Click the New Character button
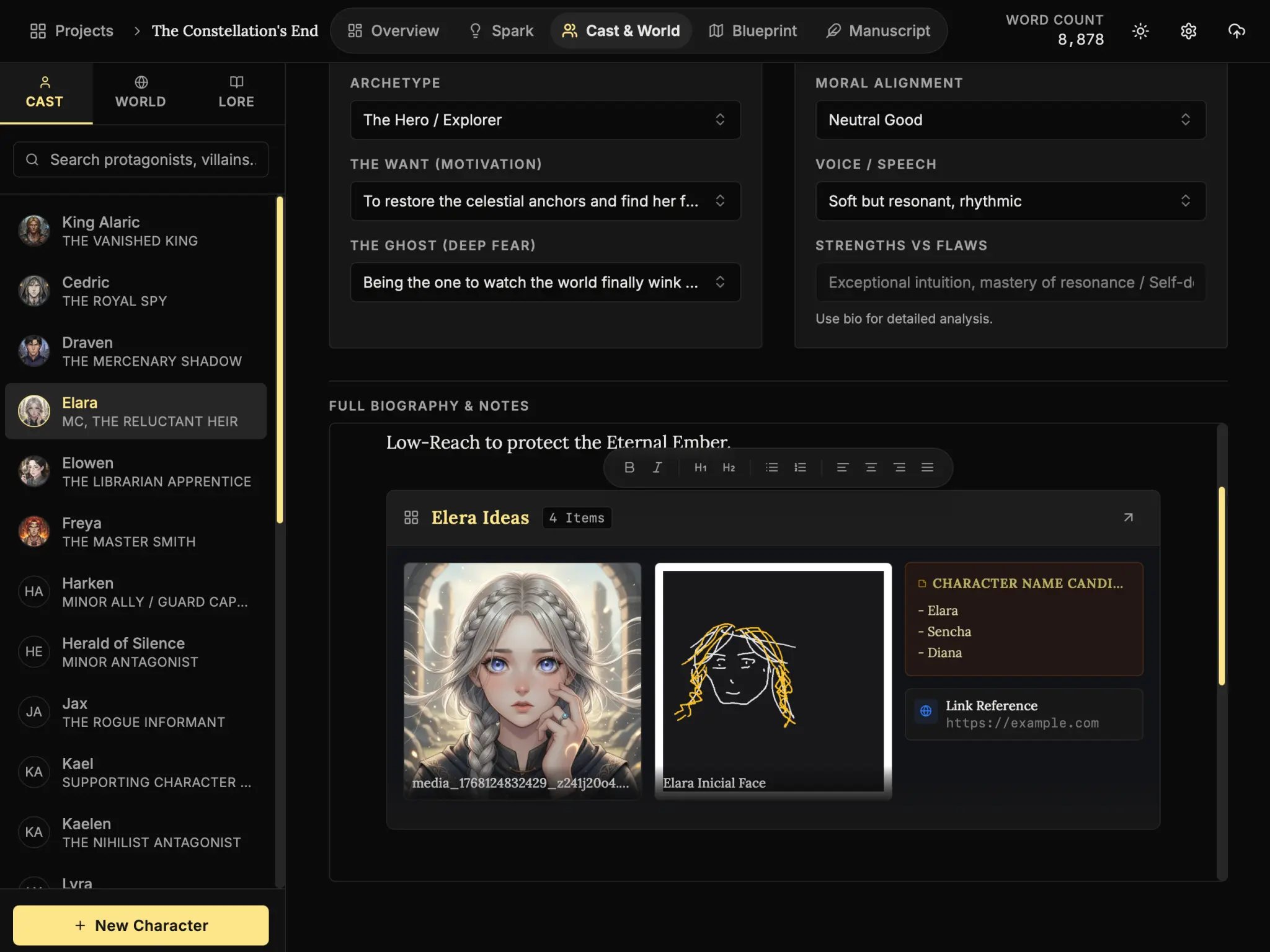The height and width of the screenshot is (952, 1270). click(x=141, y=925)
